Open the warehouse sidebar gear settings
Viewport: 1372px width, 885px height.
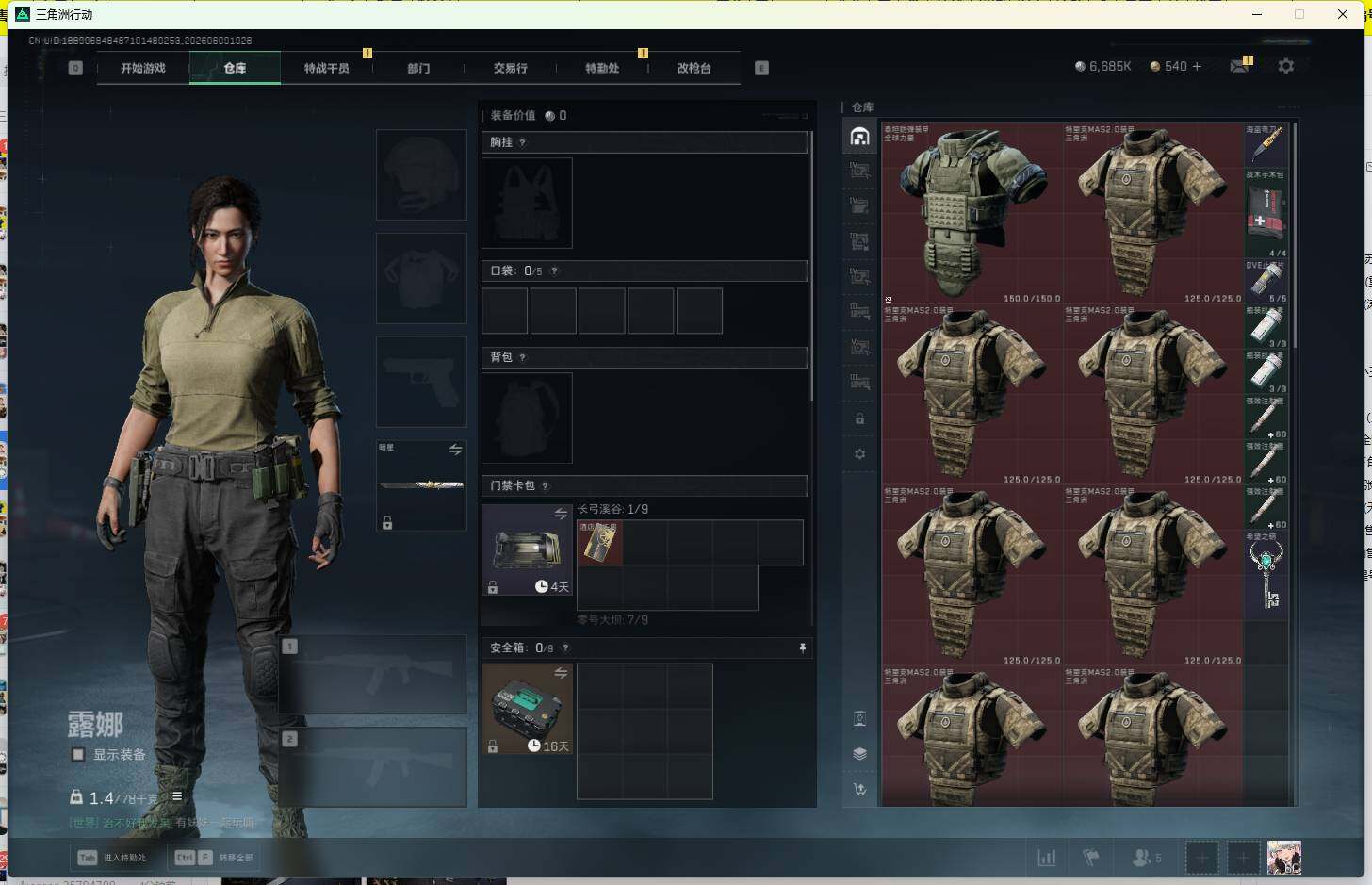(x=859, y=453)
